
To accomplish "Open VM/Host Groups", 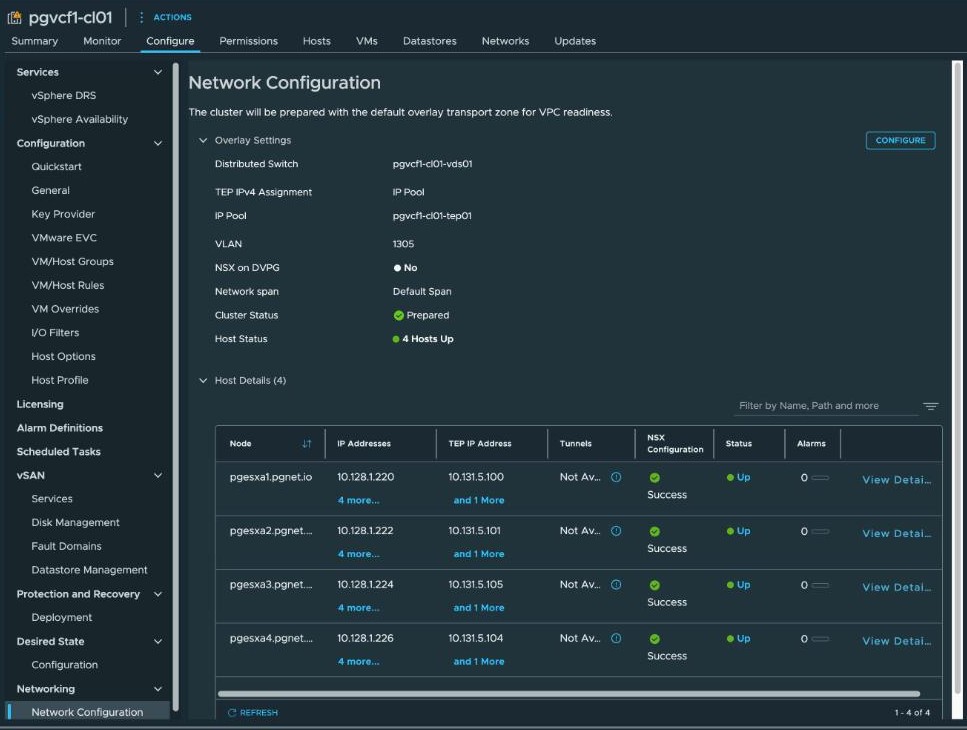I will (72, 261).
